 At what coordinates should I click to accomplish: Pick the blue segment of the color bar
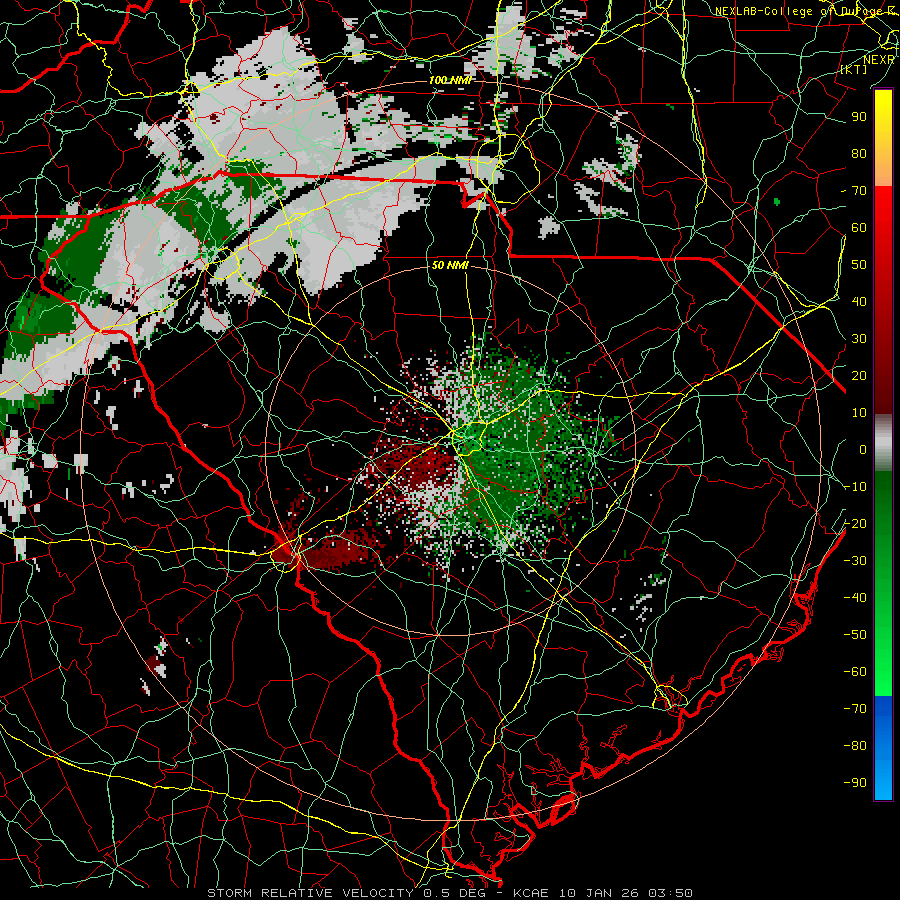click(883, 747)
